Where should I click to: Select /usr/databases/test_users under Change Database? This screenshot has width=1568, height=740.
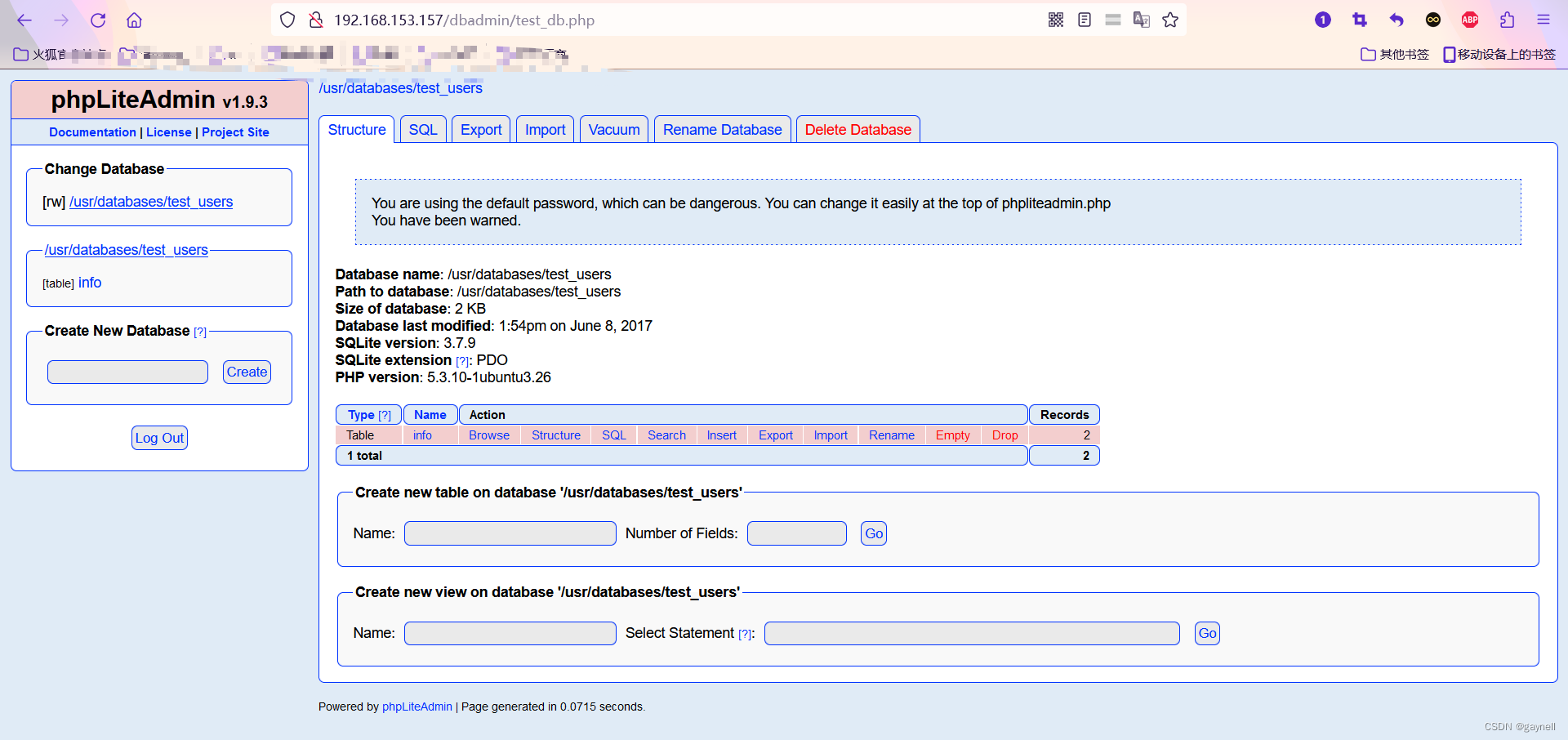point(151,202)
